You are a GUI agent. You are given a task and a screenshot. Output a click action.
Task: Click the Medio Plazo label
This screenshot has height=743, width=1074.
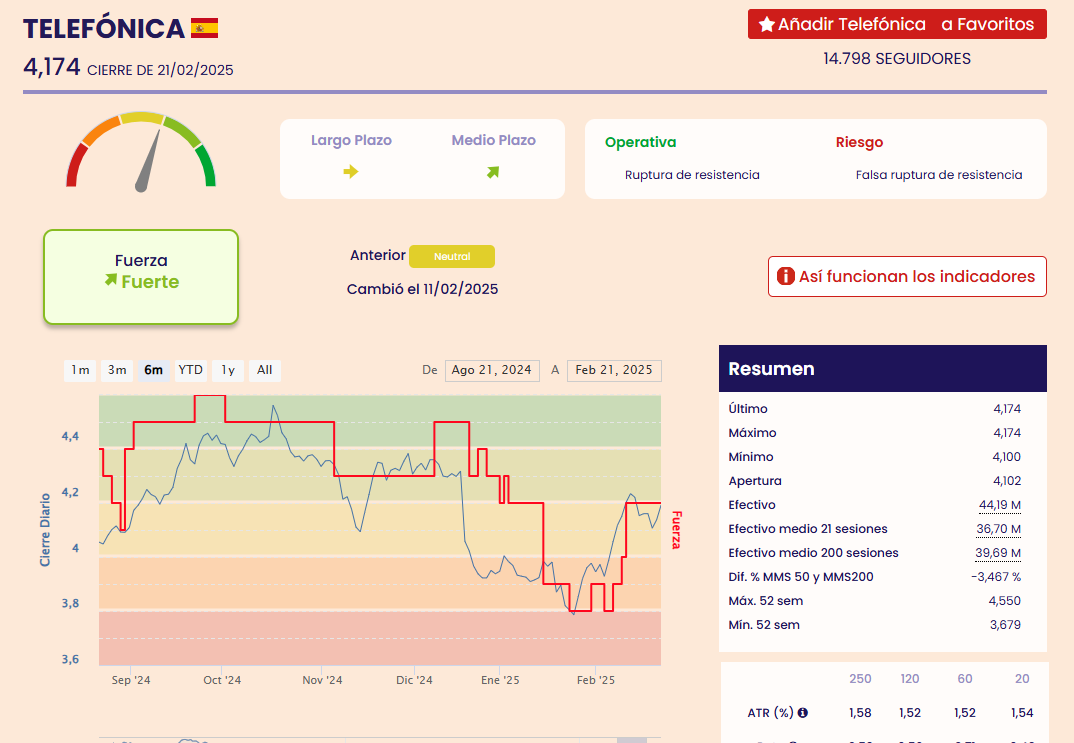(493, 140)
